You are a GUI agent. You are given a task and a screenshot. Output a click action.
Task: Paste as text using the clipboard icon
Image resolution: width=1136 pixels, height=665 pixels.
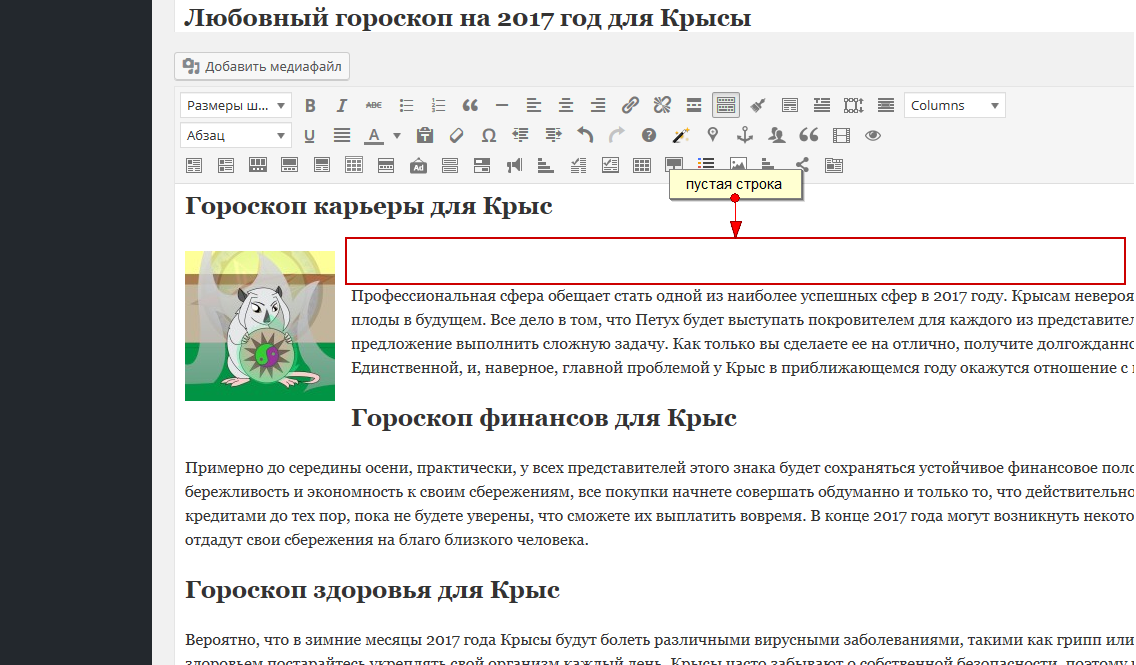424,135
